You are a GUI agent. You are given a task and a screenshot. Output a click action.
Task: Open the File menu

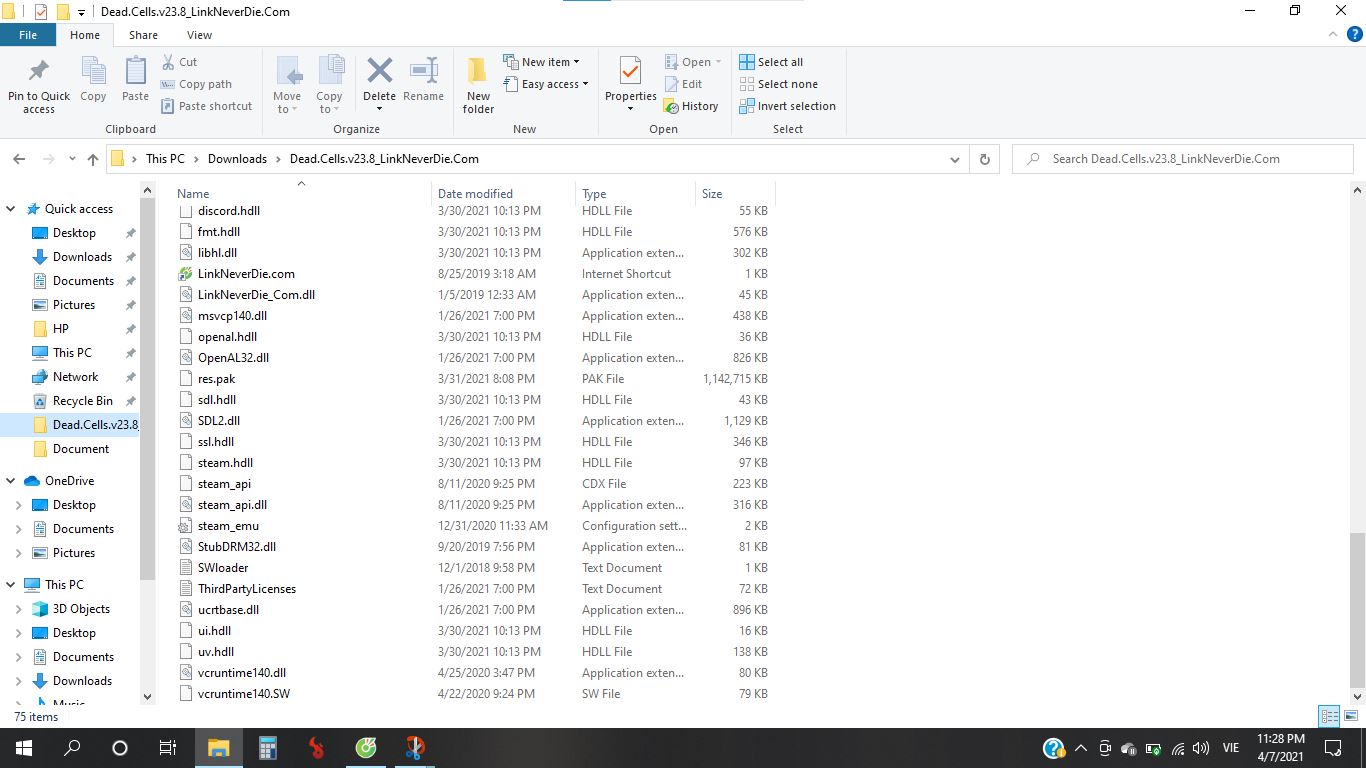(28, 35)
